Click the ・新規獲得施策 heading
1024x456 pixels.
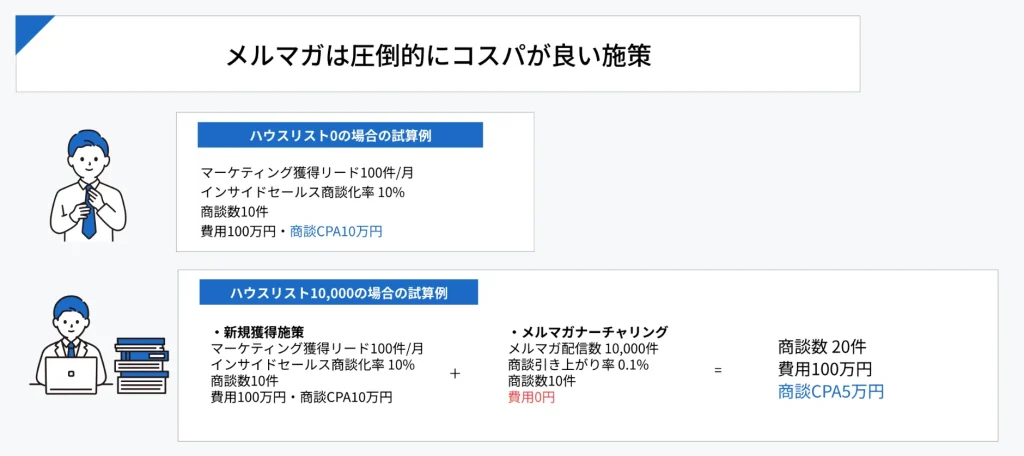tap(258, 332)
